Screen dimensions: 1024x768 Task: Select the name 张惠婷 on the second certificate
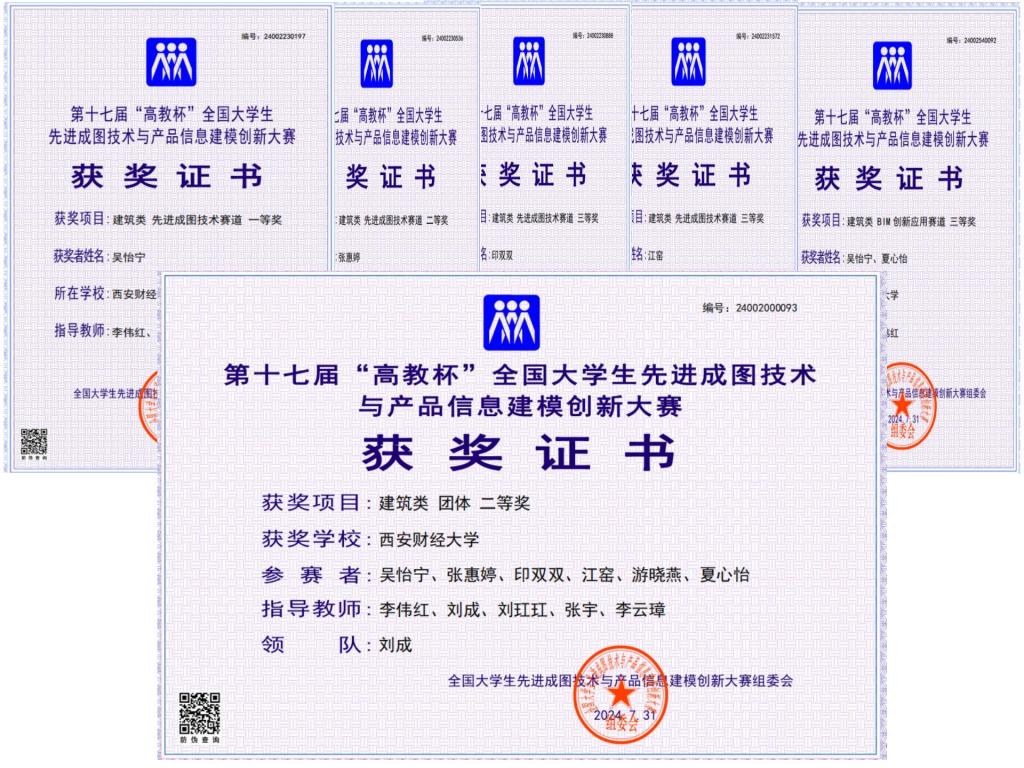click(349, 258)
